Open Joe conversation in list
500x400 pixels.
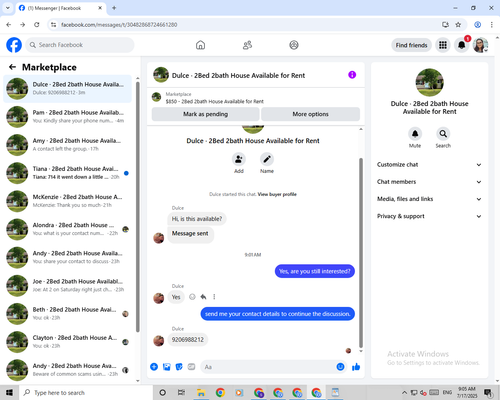[68, 286]
